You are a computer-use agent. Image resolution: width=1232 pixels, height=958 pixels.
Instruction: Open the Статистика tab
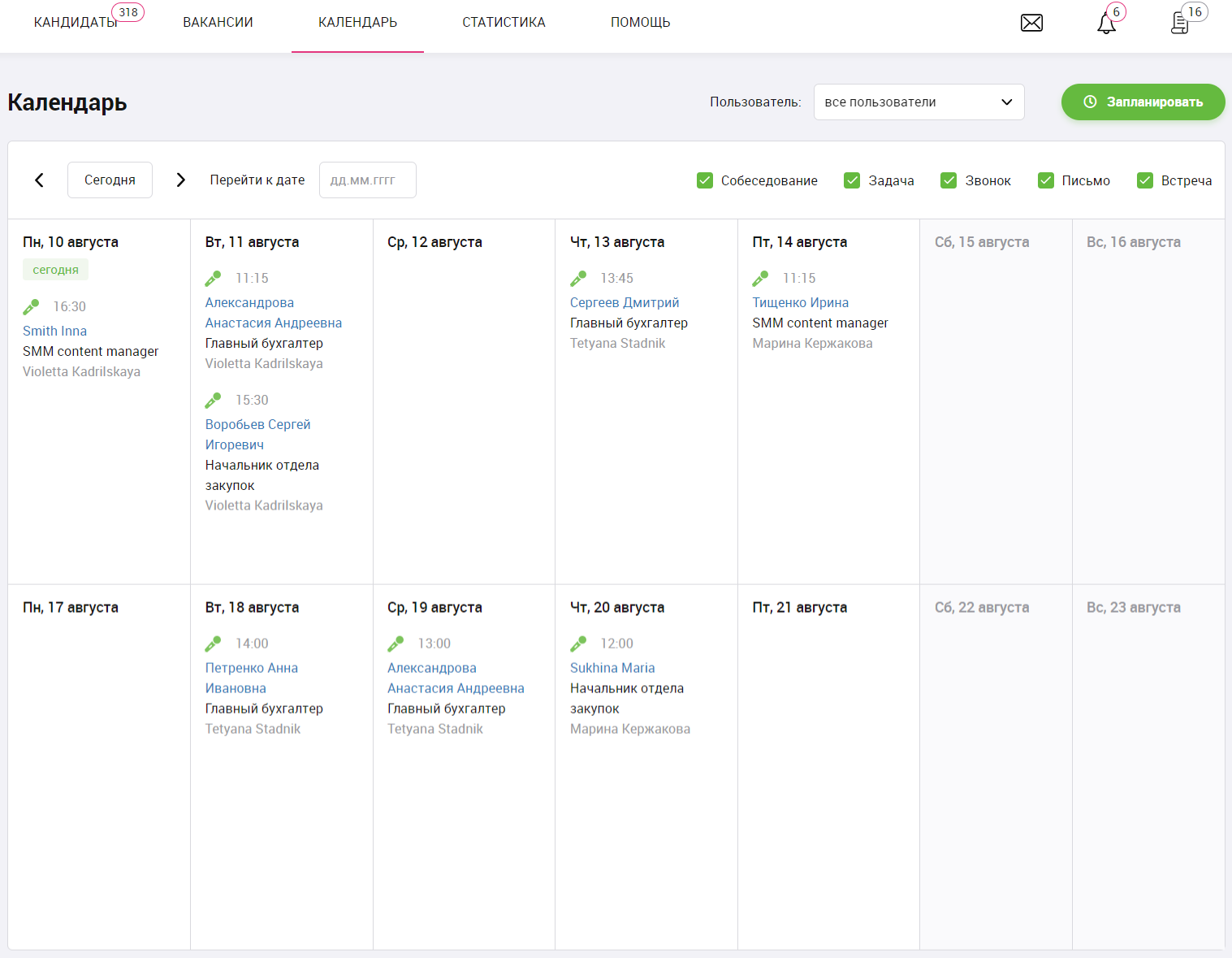point(504,23)
